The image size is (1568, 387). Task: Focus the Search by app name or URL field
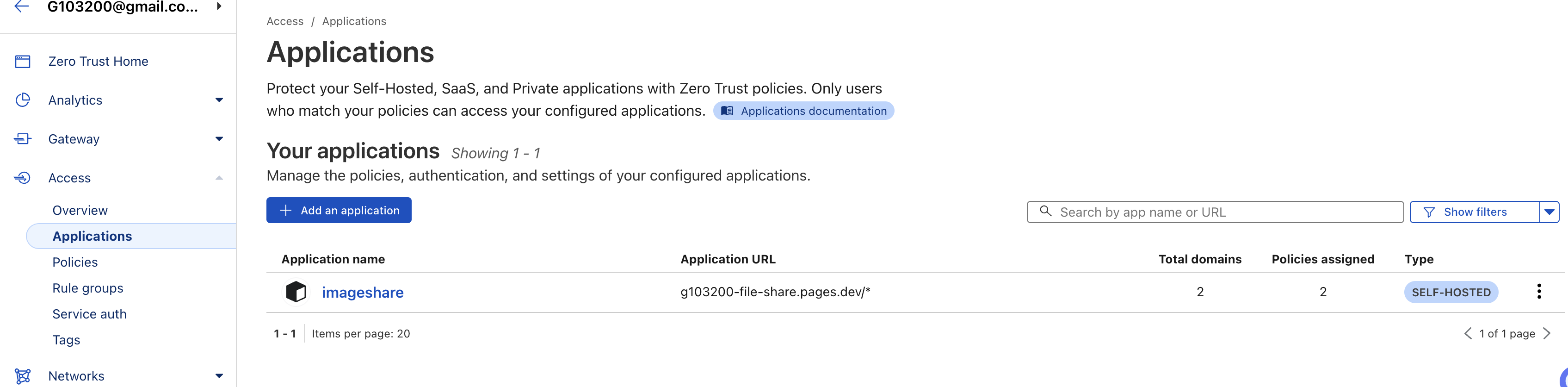[1215, 212]
